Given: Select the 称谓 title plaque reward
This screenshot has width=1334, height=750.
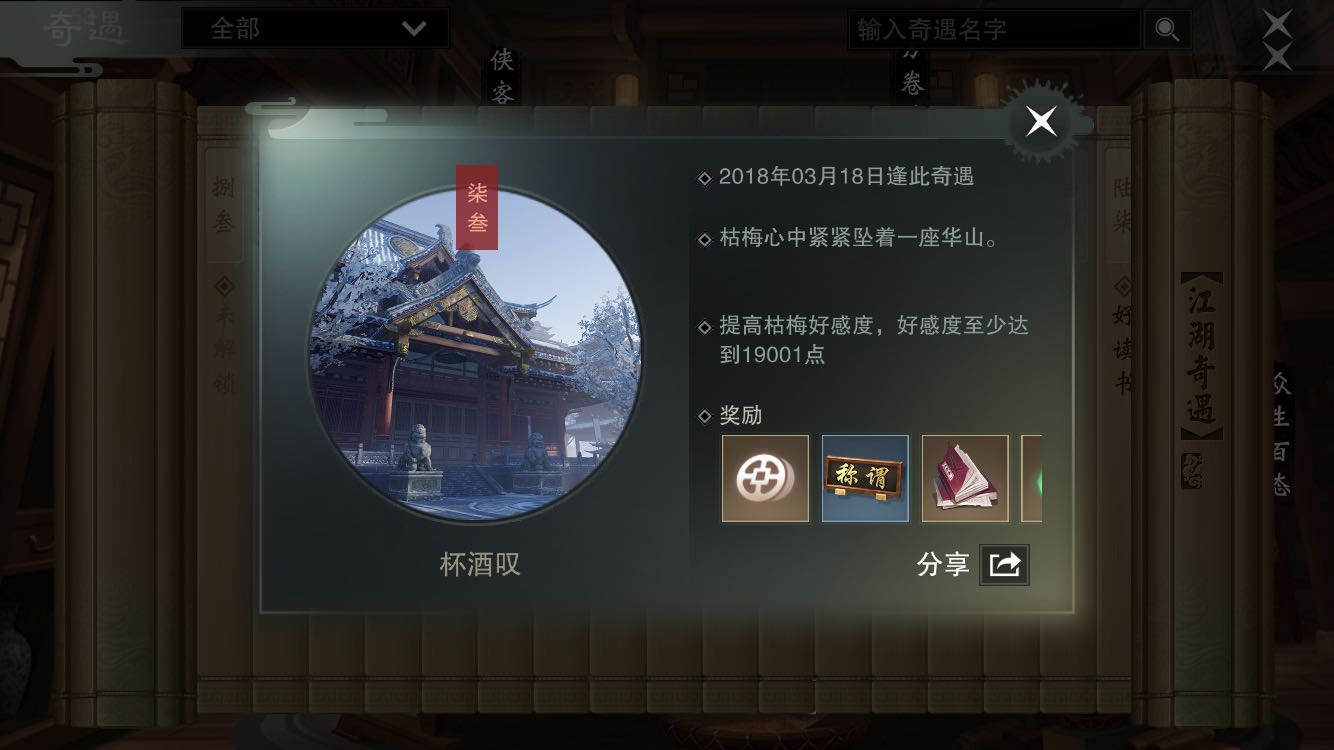Looking at the screenshot, I should click(865, 478).
